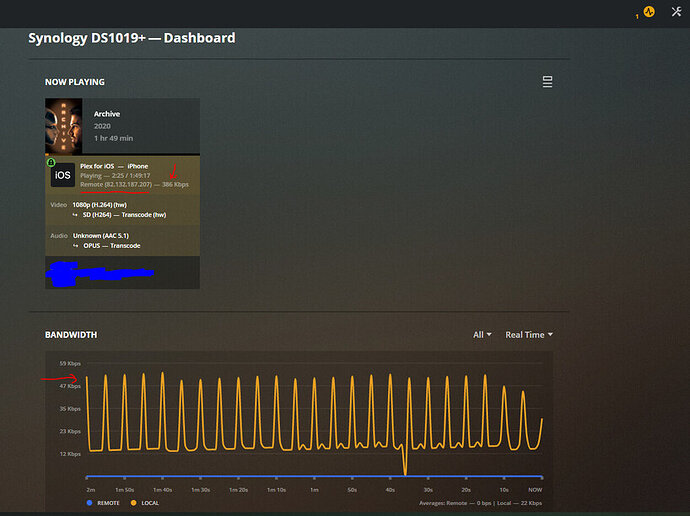Viewport: 690px width, 516px height.
Task: Click the Remote IP address 82.132.187.207
Action: click(128, 184)
